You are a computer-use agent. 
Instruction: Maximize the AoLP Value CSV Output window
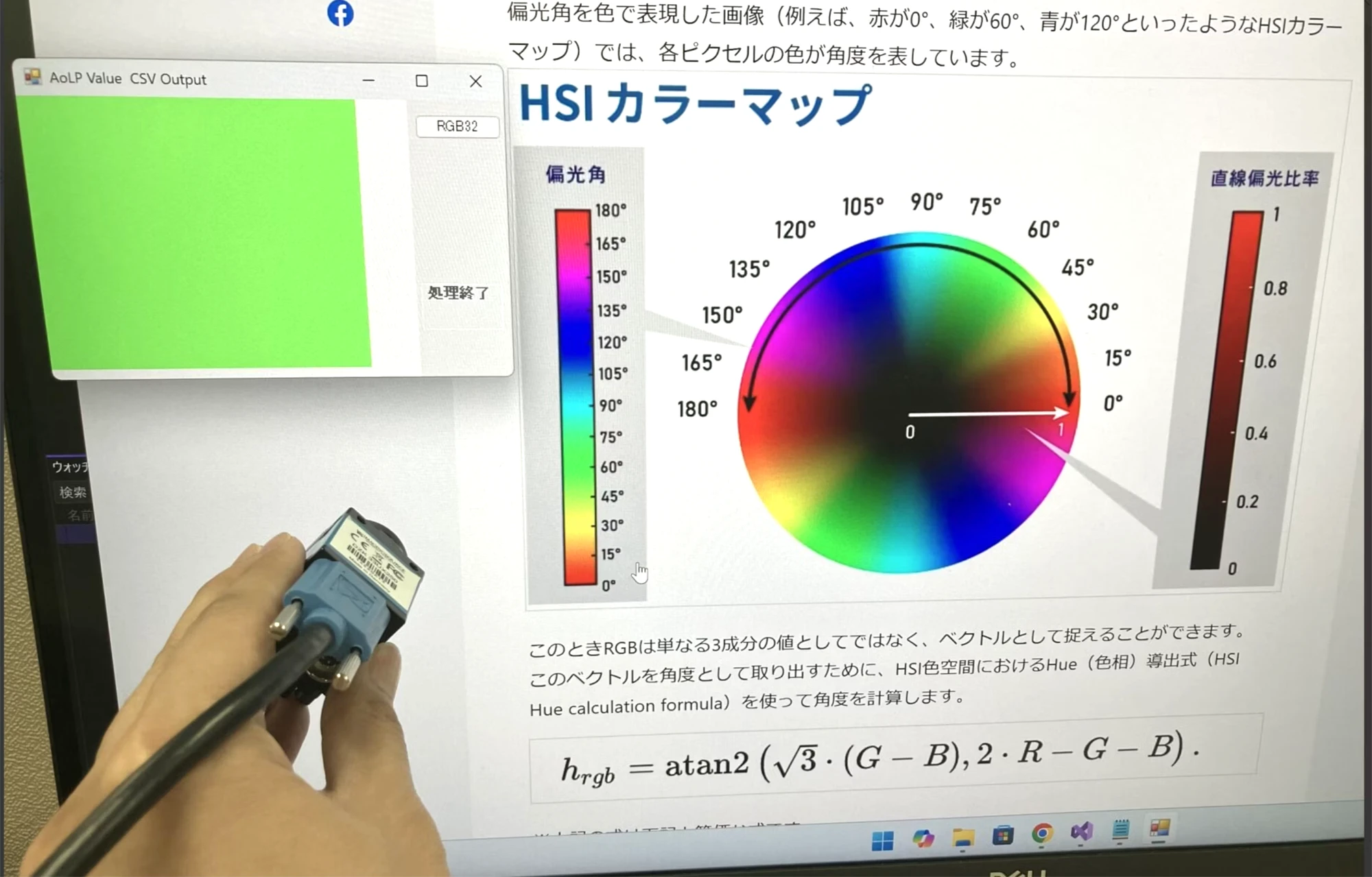tap(422, 82)
